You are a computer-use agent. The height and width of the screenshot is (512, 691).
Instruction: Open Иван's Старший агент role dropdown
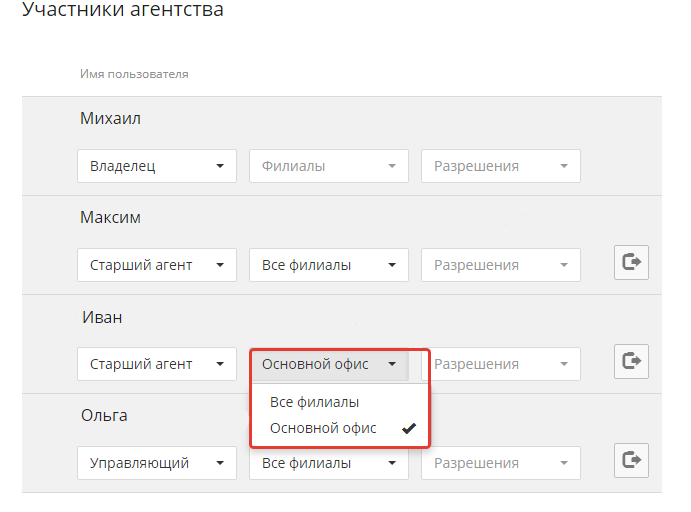tap(156, 364)
